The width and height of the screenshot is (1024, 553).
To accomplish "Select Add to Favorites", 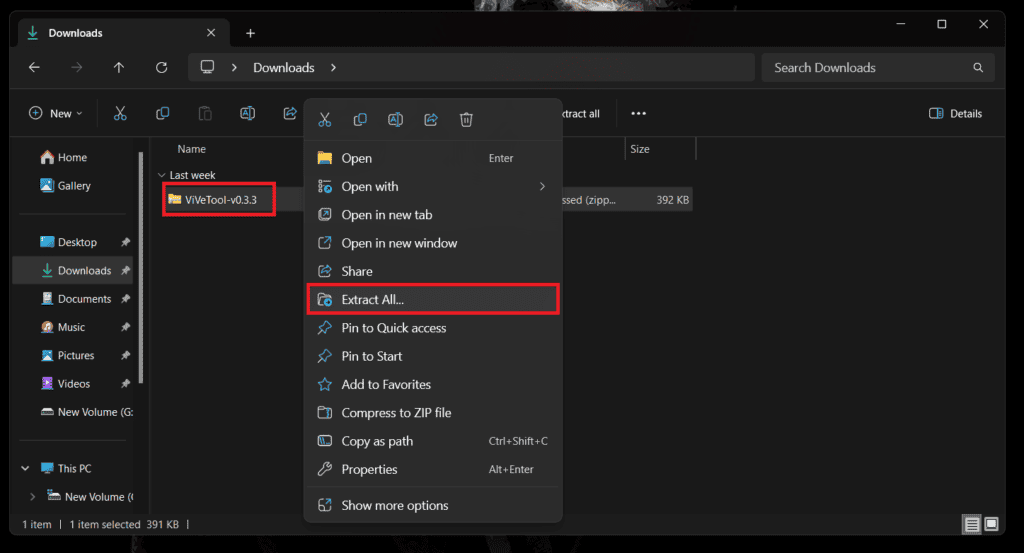I will pyautogui.click(x=433, y=384).
